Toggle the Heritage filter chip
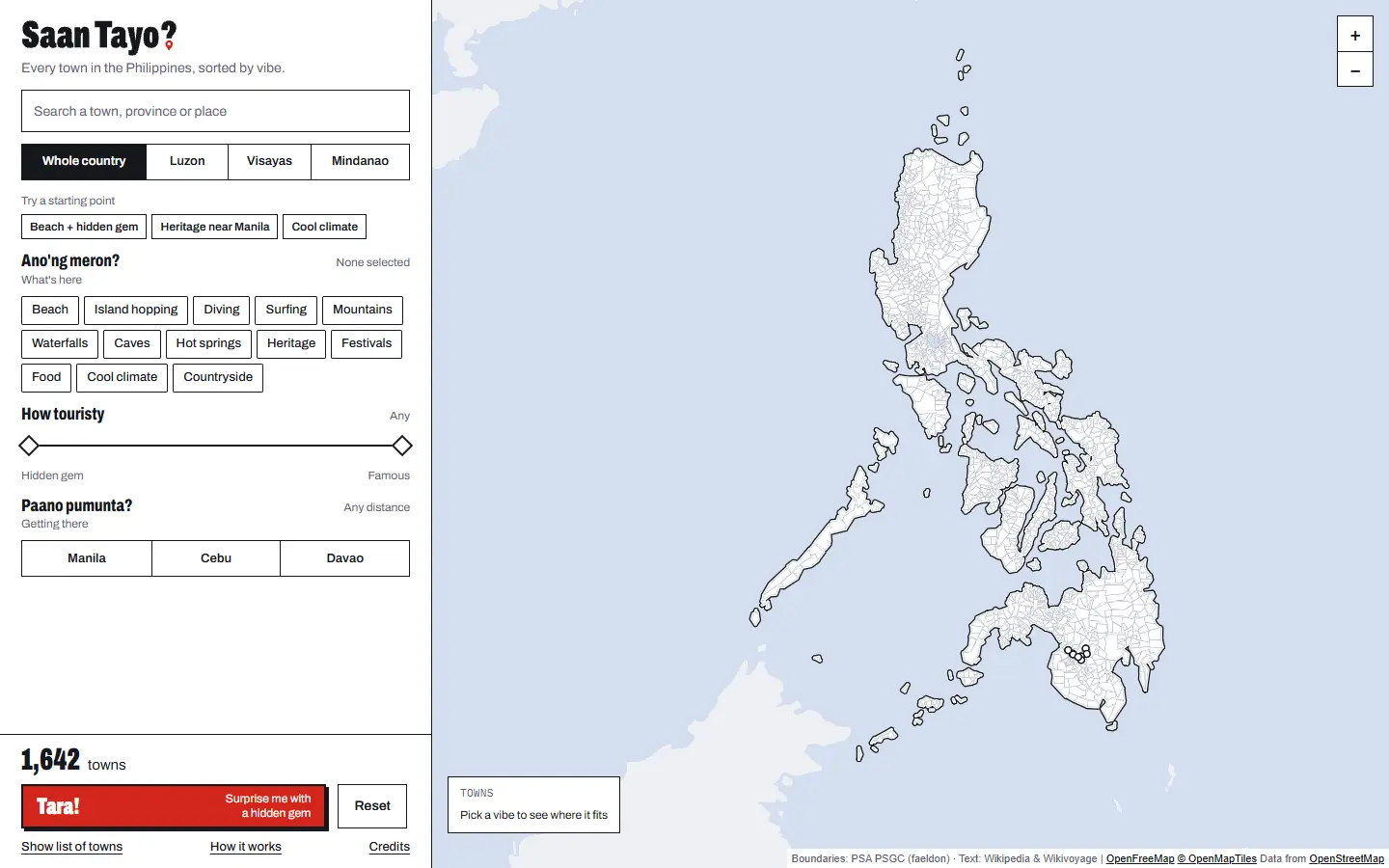Viewport: 1389px width, 868px height. 291,343
